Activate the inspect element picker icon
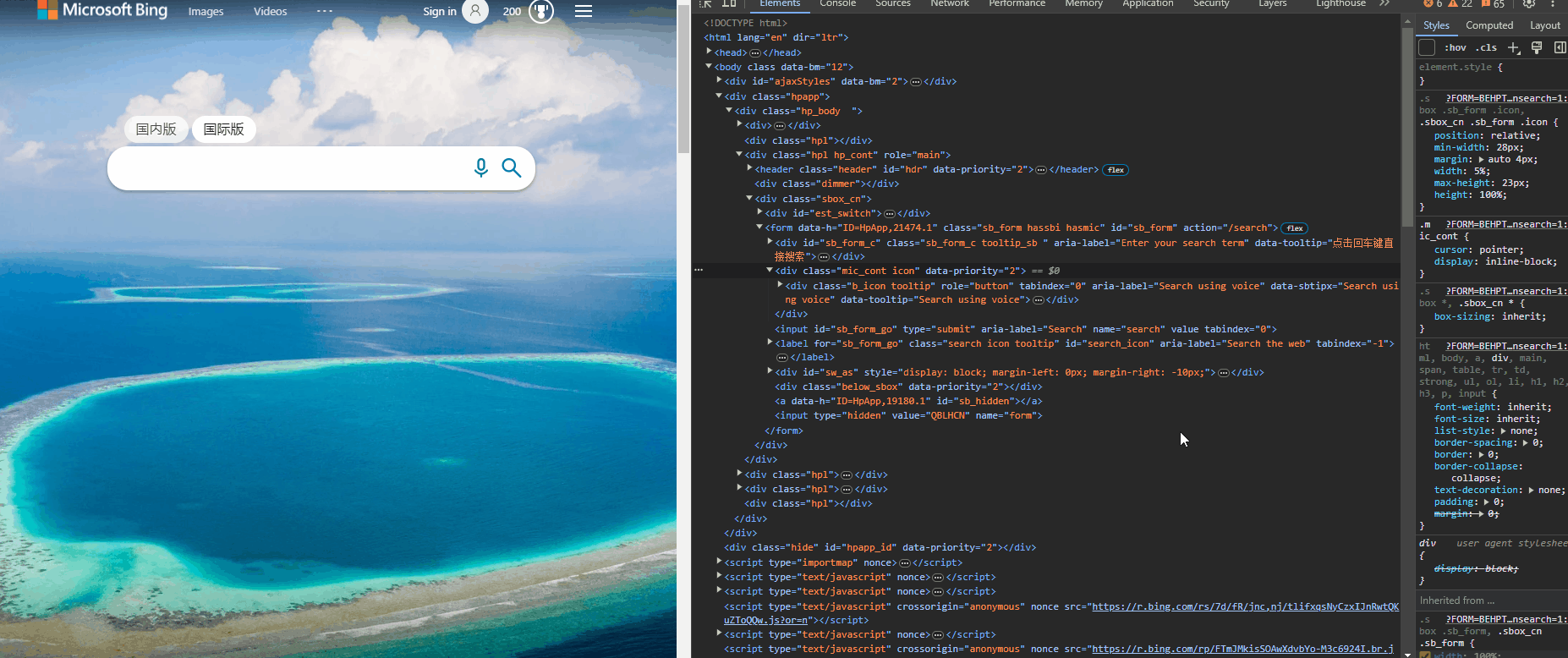This screenshot has width=1568, height=658. click(706, 3)
